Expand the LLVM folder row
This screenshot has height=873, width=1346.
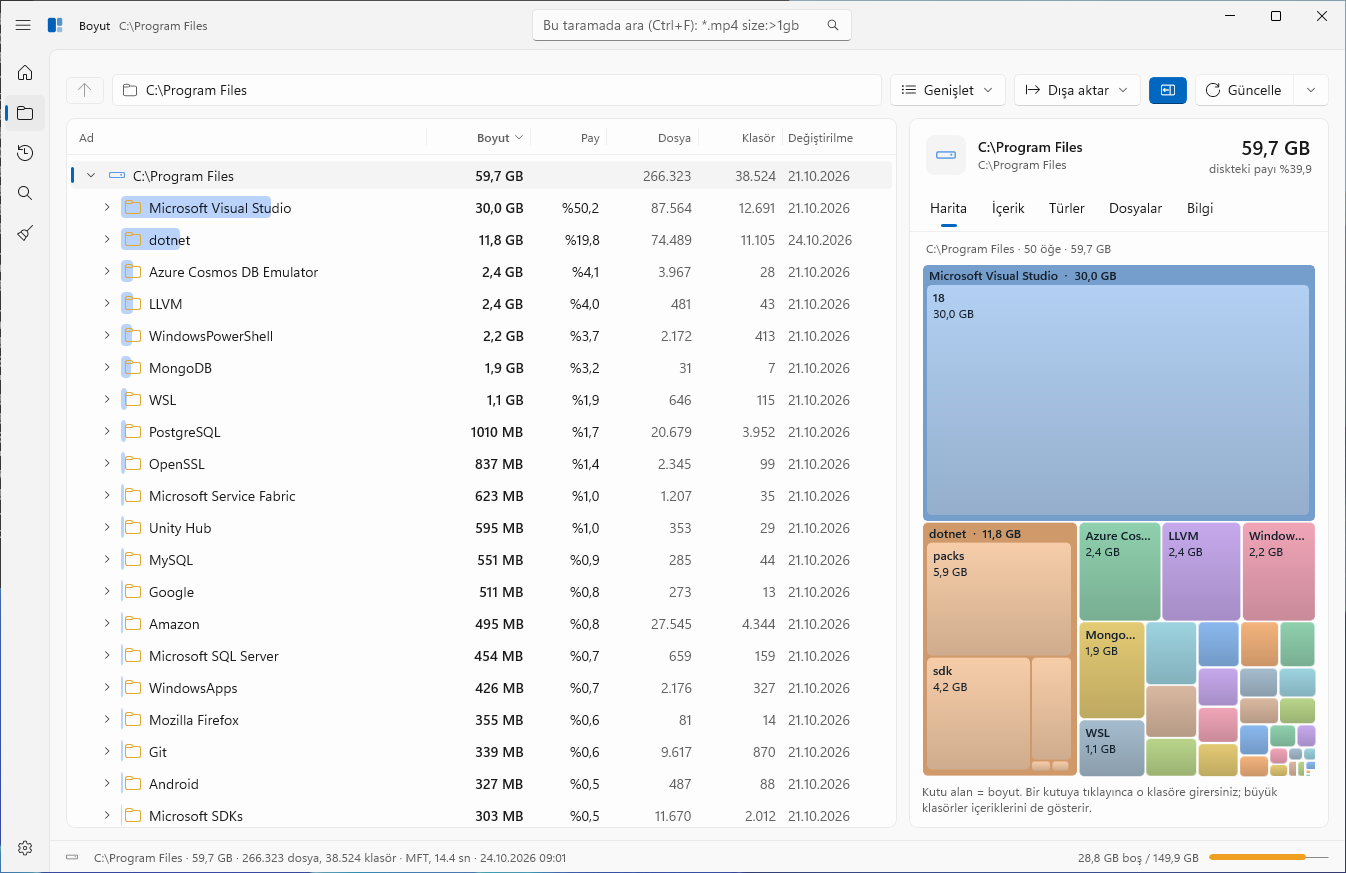[x=107, y=304]
